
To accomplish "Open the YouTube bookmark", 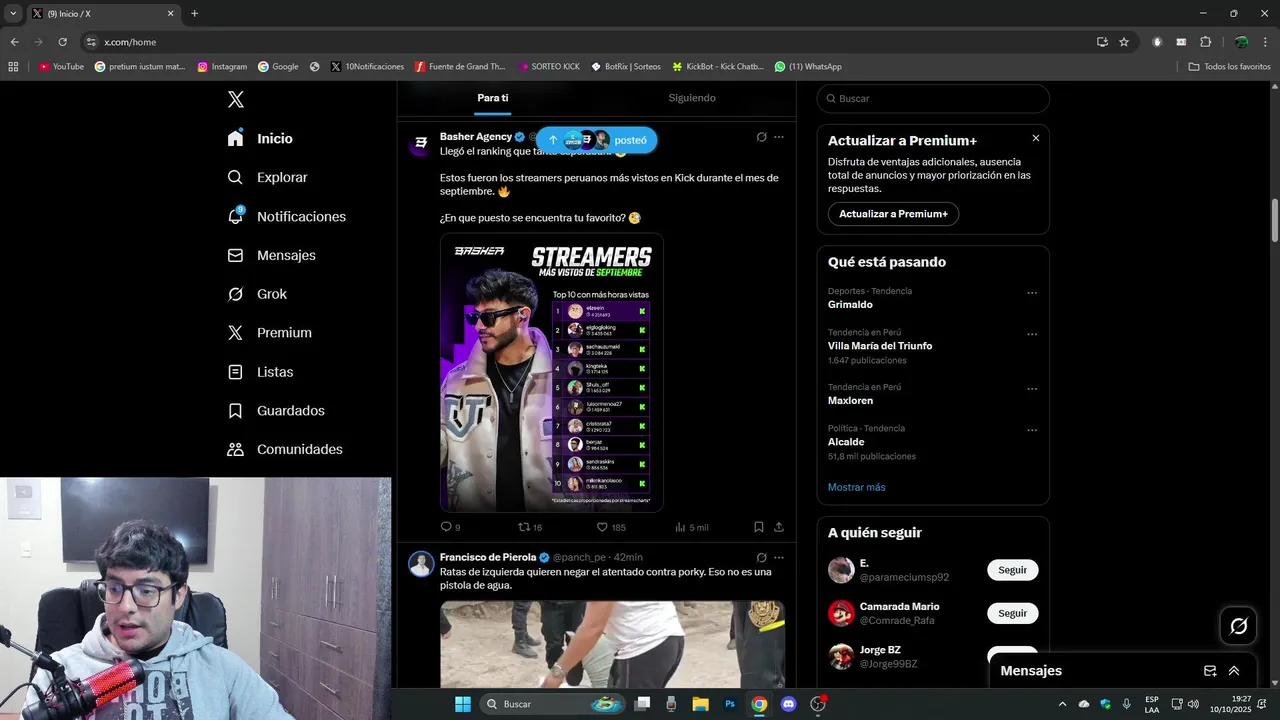I will tap(61, 67).
